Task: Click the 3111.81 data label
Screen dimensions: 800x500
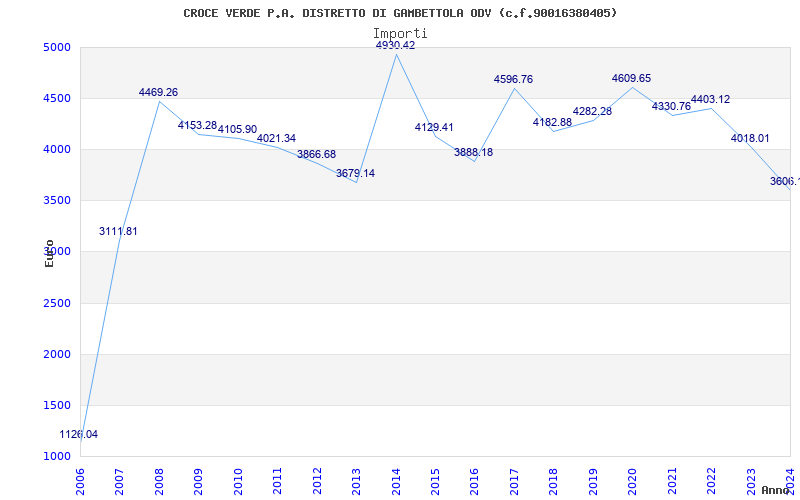Action: 118,231
